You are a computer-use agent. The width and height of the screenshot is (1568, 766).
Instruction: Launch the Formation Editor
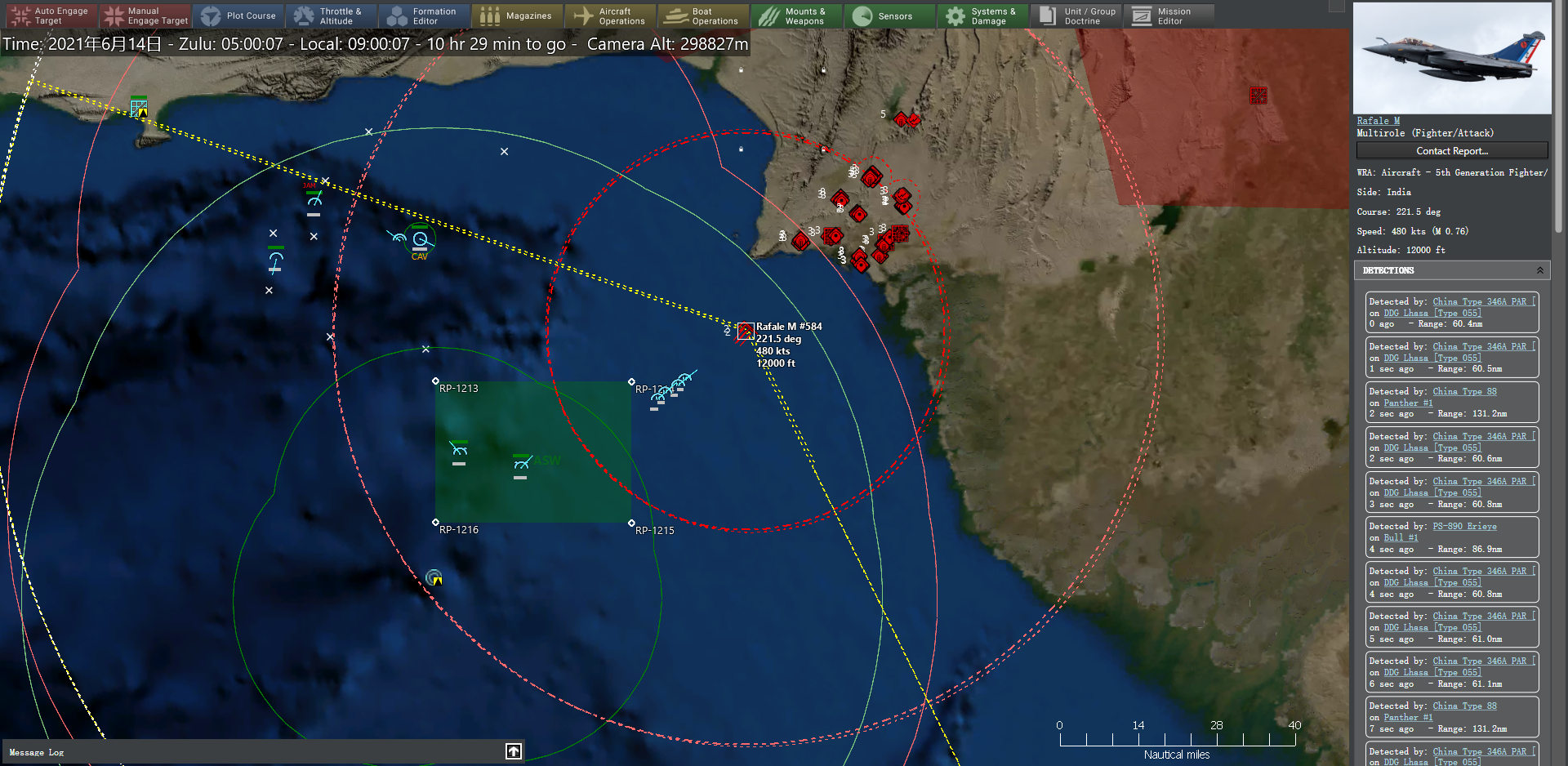(x=424, y=16)
